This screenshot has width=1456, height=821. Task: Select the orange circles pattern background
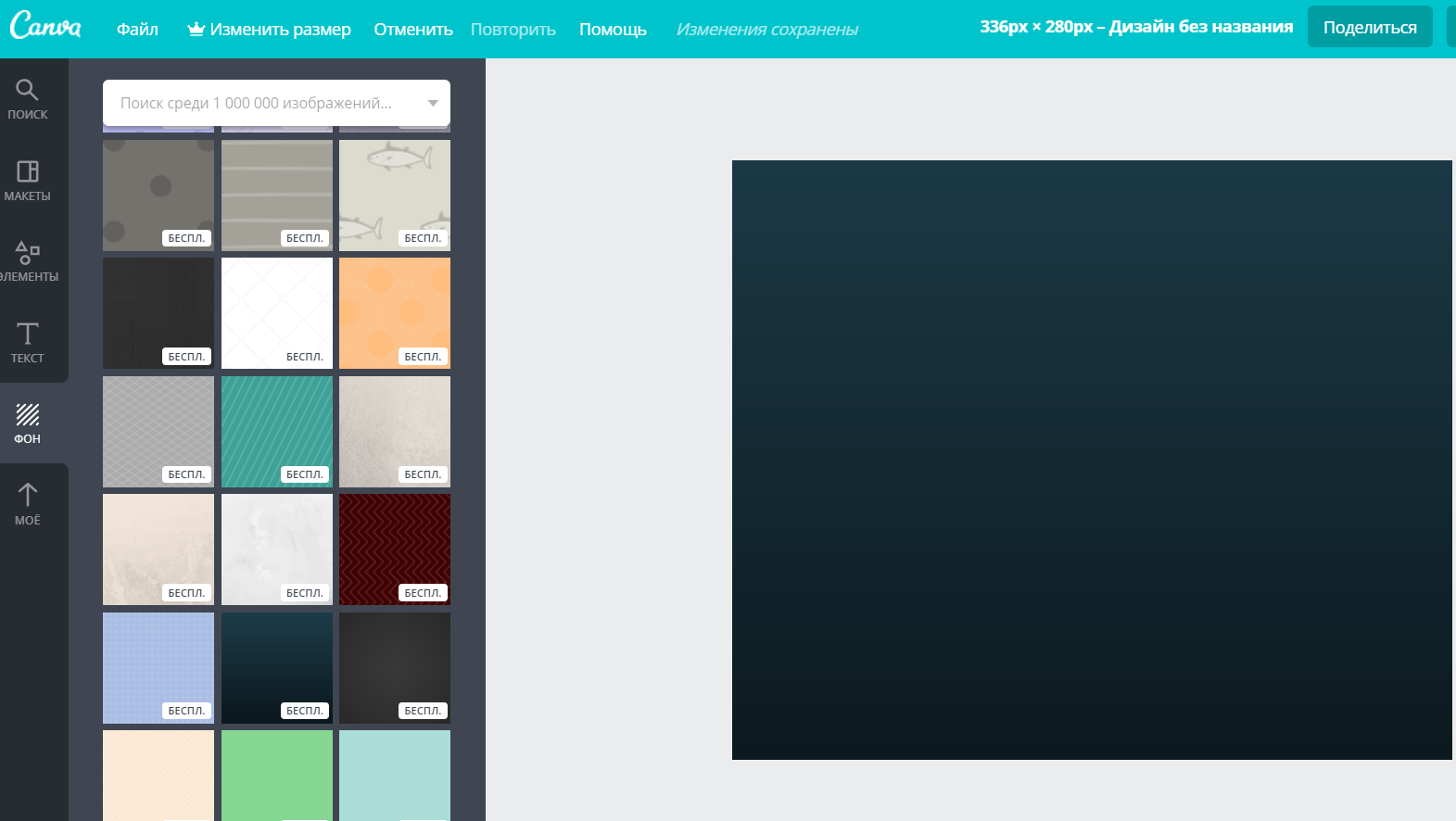(394, 312)
